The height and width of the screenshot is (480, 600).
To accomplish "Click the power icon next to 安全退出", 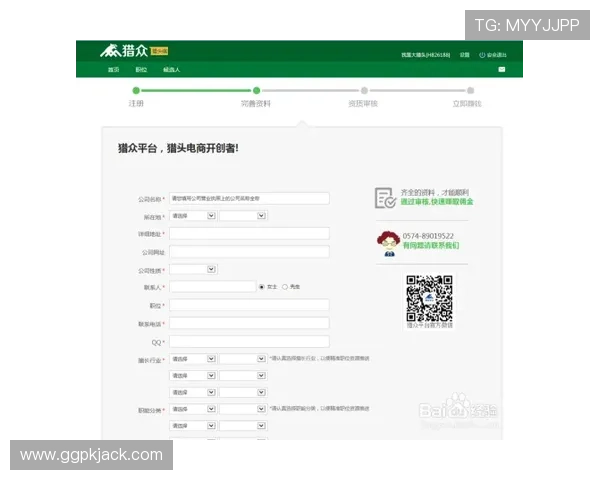I will [482, 55].
